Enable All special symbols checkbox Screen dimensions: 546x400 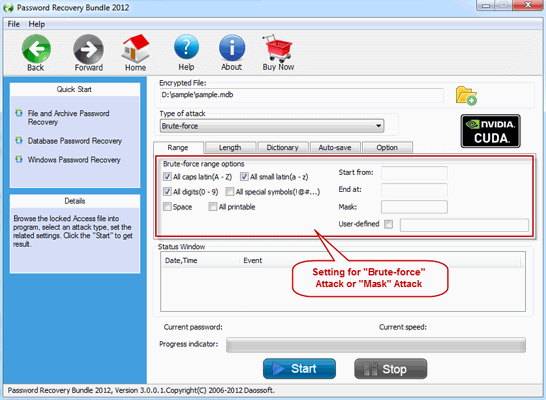(x=230, y=192)
